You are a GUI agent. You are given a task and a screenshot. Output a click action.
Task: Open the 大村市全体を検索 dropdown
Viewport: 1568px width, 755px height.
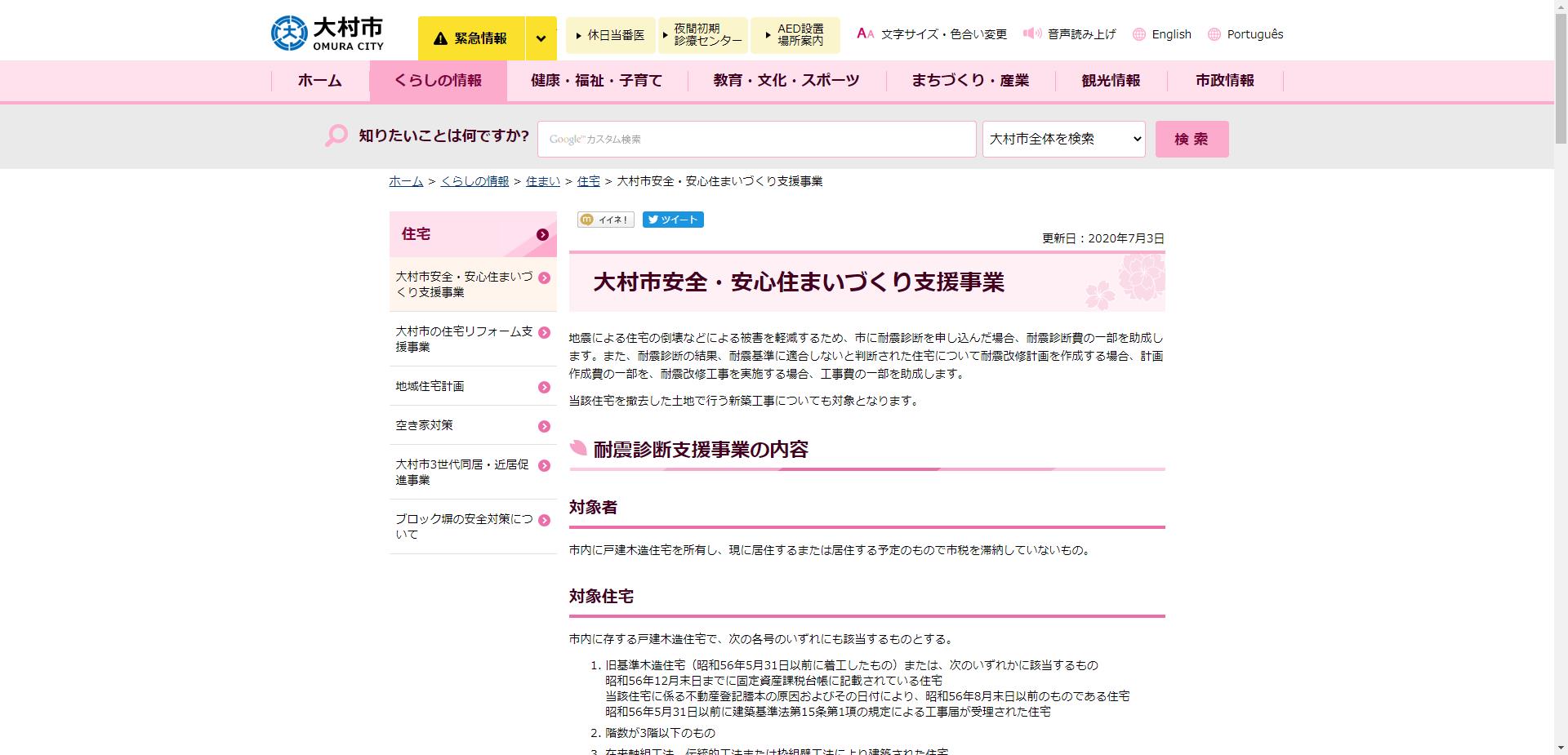(1062, 139)
